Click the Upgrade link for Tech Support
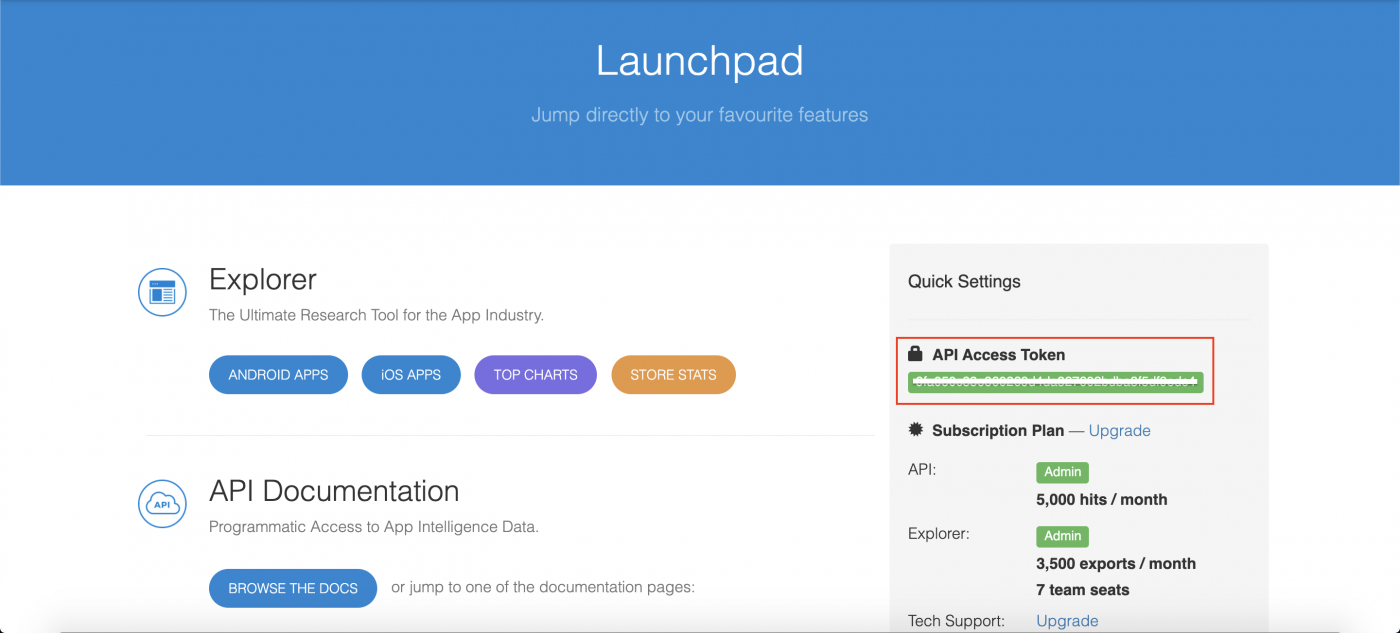This screenshot has height=633, width=1400. 1067,621
